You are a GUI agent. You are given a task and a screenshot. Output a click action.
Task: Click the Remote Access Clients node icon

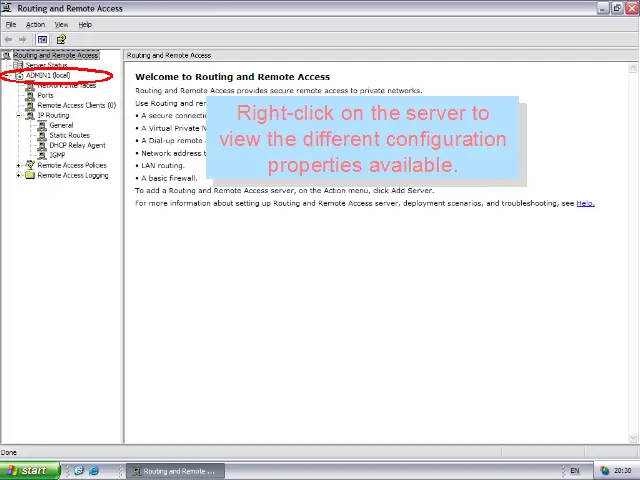coord(30,105)
